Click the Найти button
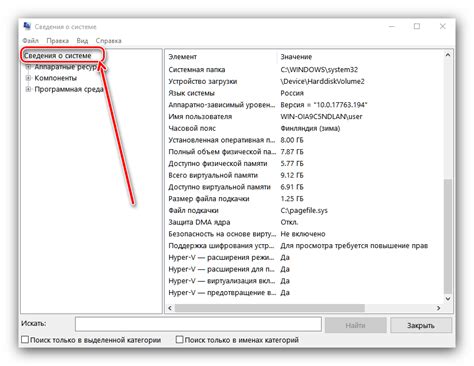 (x=355, y=325)
